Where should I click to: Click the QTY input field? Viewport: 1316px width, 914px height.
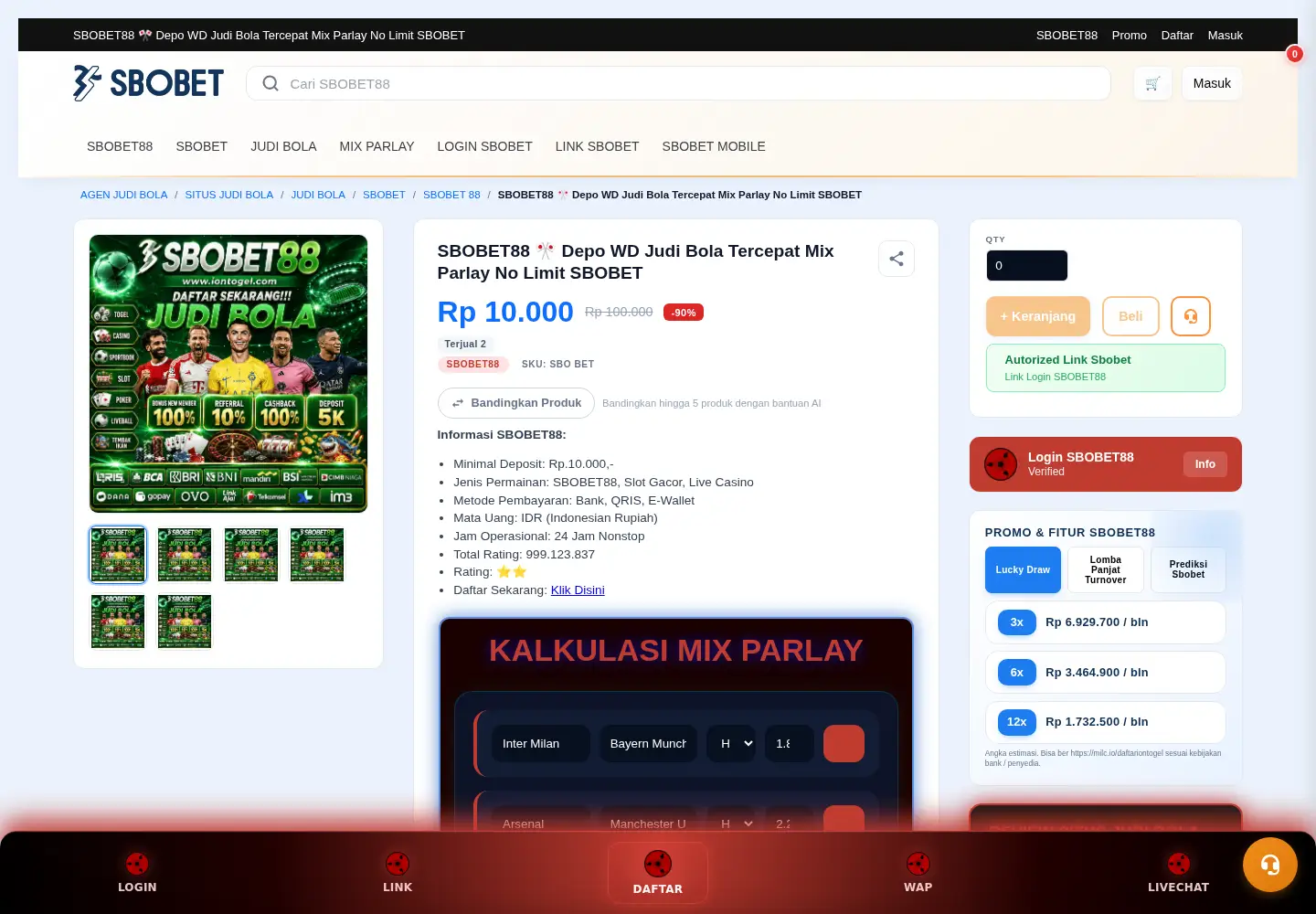(x=1026, y=266)
